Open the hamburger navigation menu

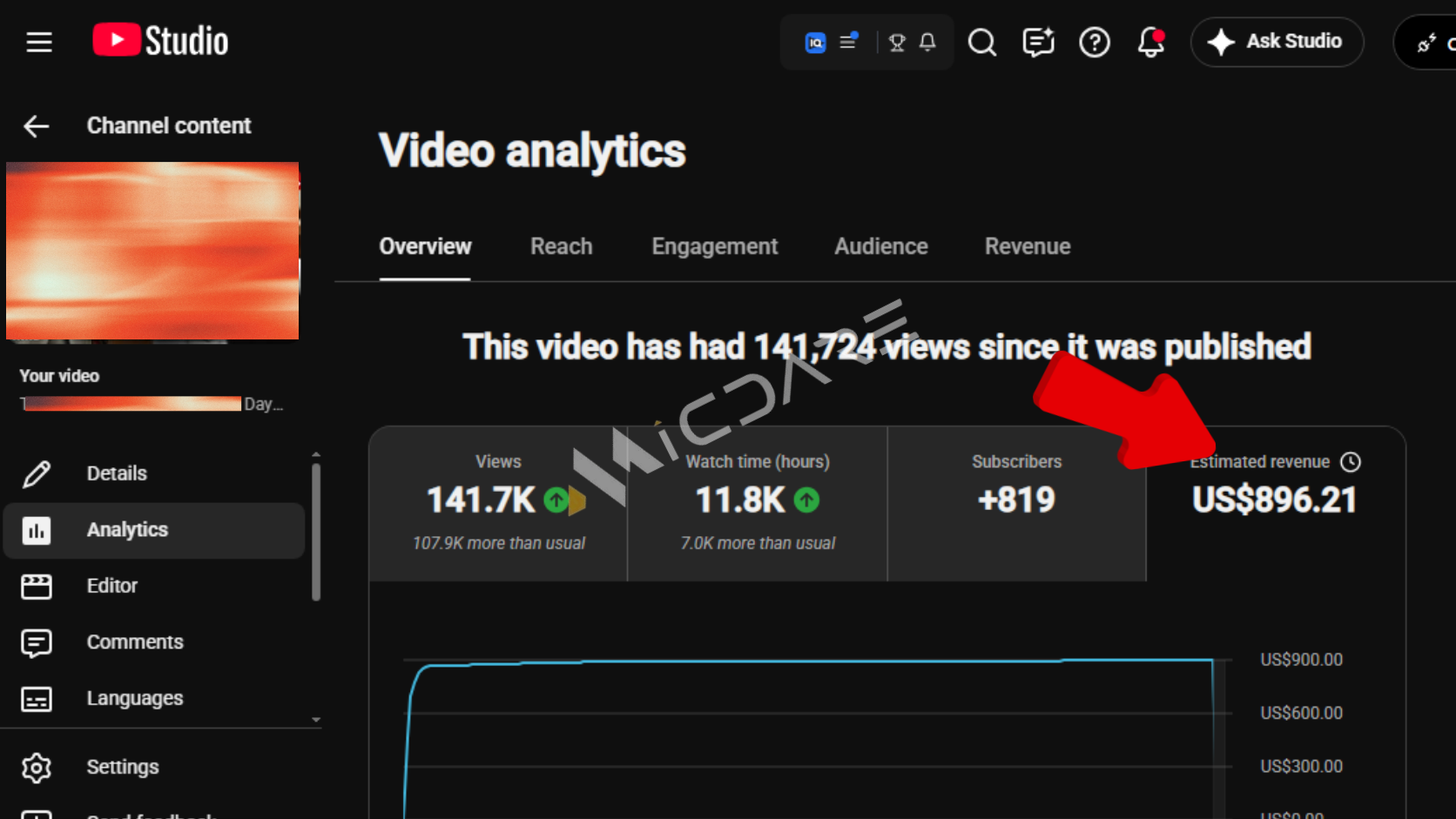point(39,42)
